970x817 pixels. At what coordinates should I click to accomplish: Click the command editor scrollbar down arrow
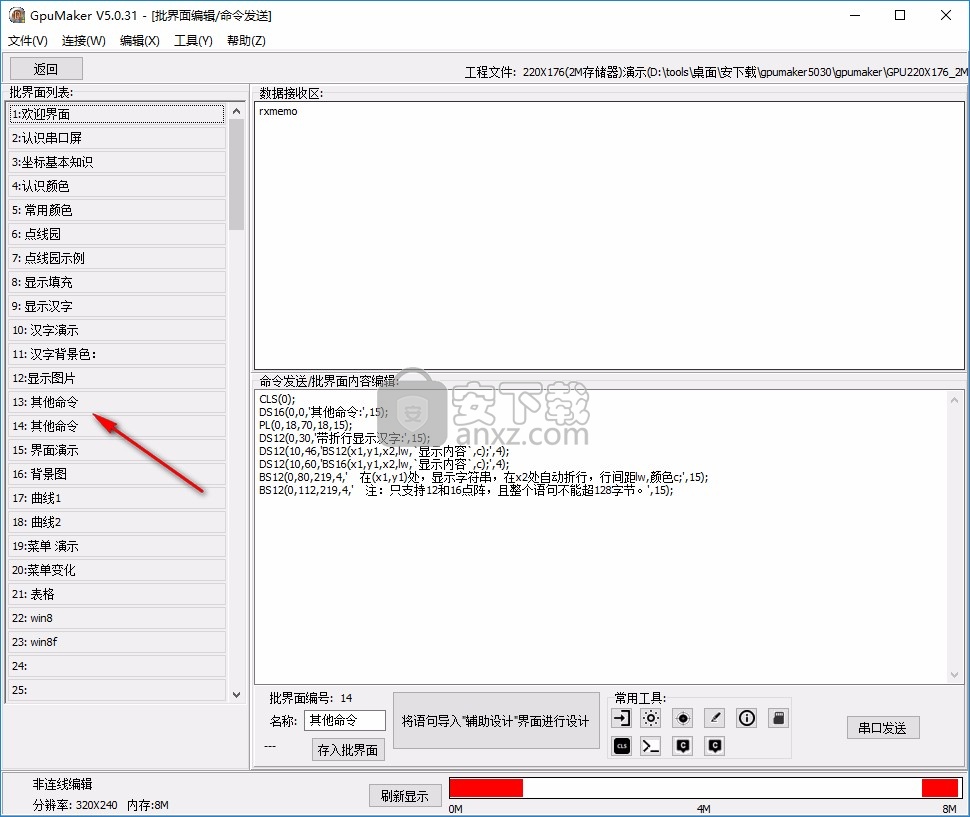click(955, 675)
